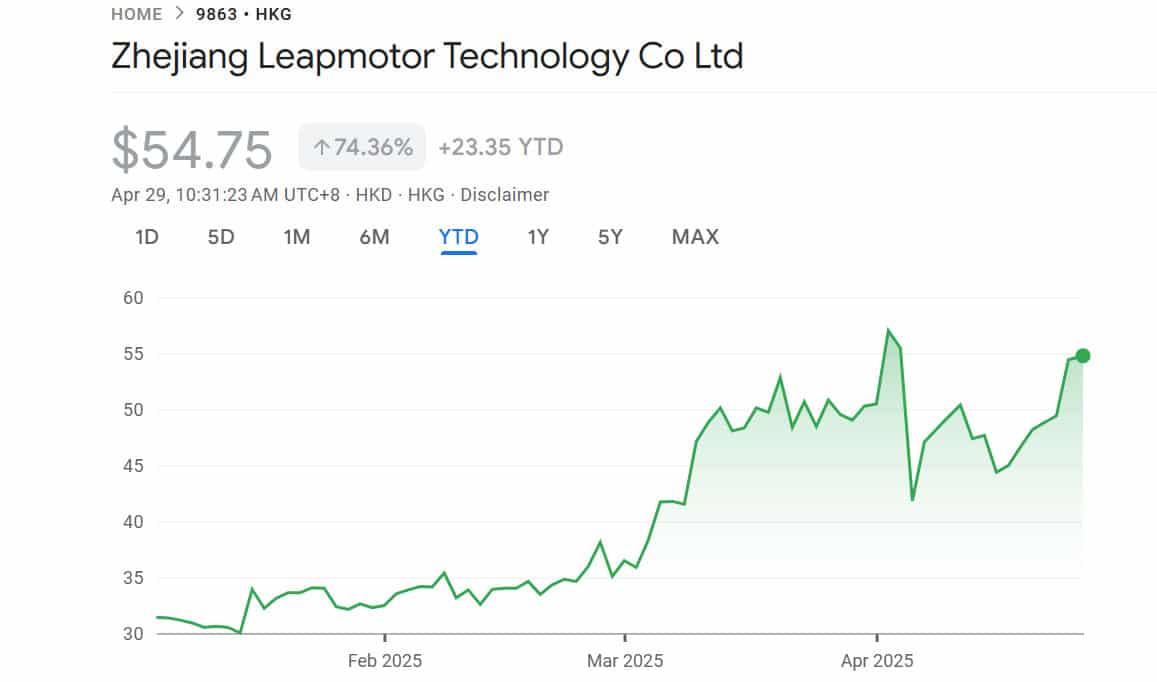Click the green stock price line peak

(x=888, y=328)
